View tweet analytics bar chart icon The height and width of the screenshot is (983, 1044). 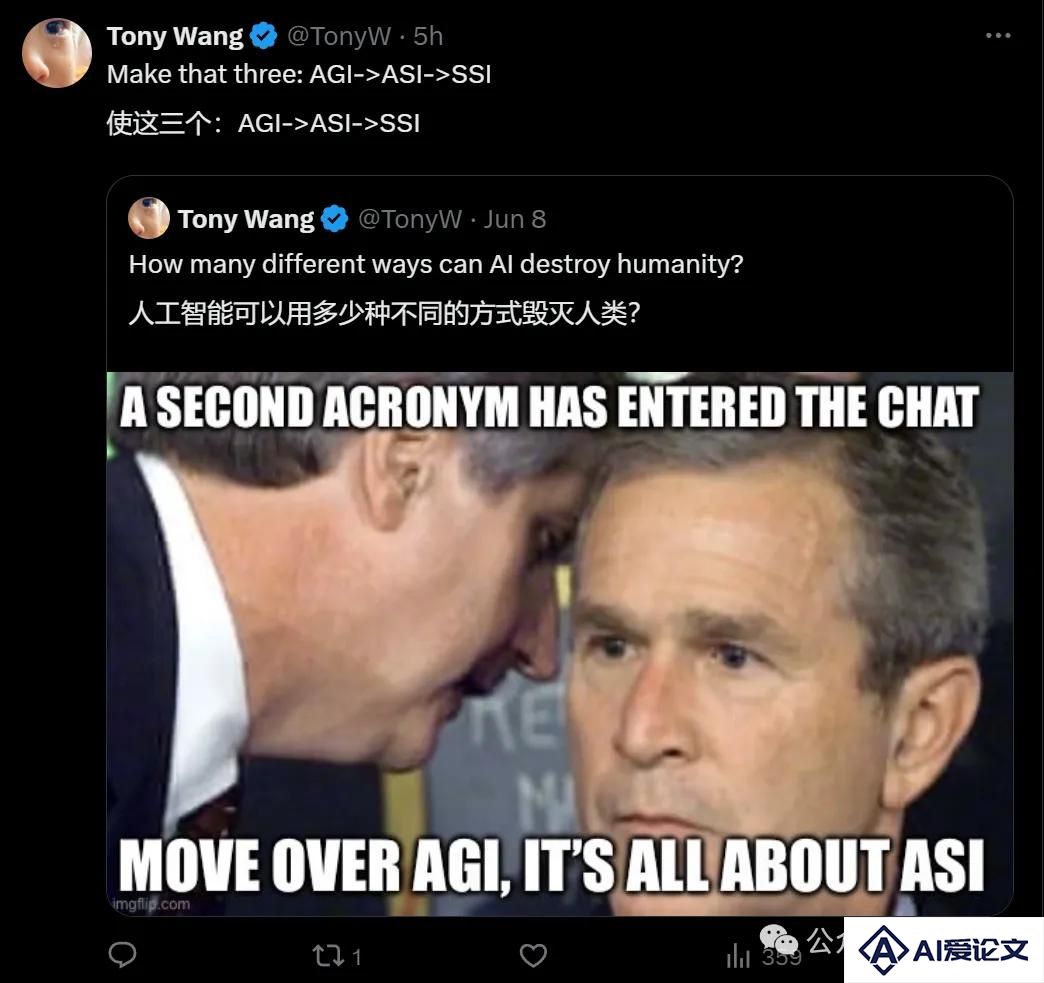point(738,956)
